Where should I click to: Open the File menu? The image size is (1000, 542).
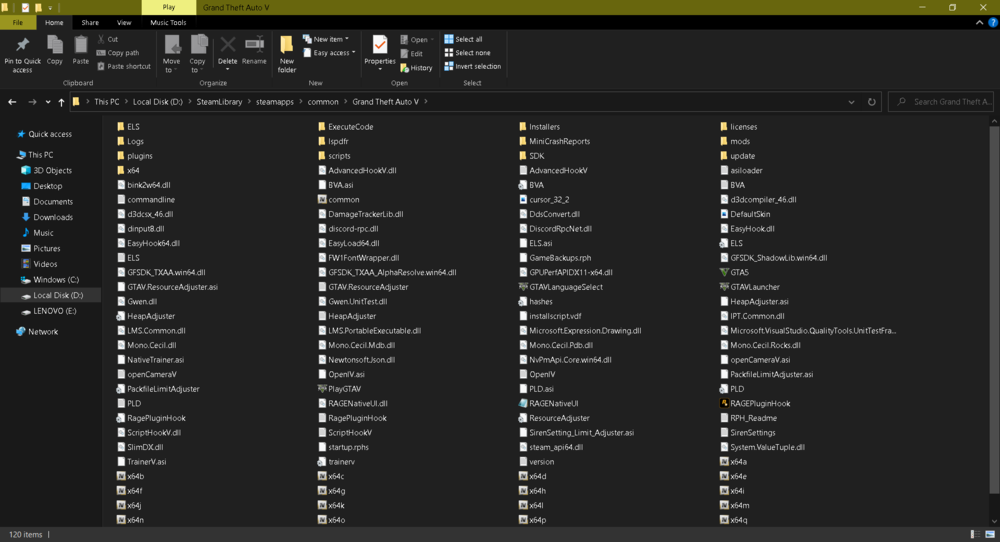(18, 22)
